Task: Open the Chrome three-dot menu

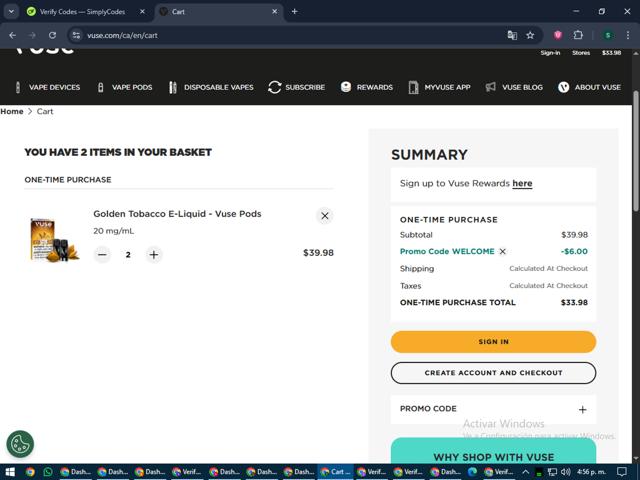Action: 628,36
